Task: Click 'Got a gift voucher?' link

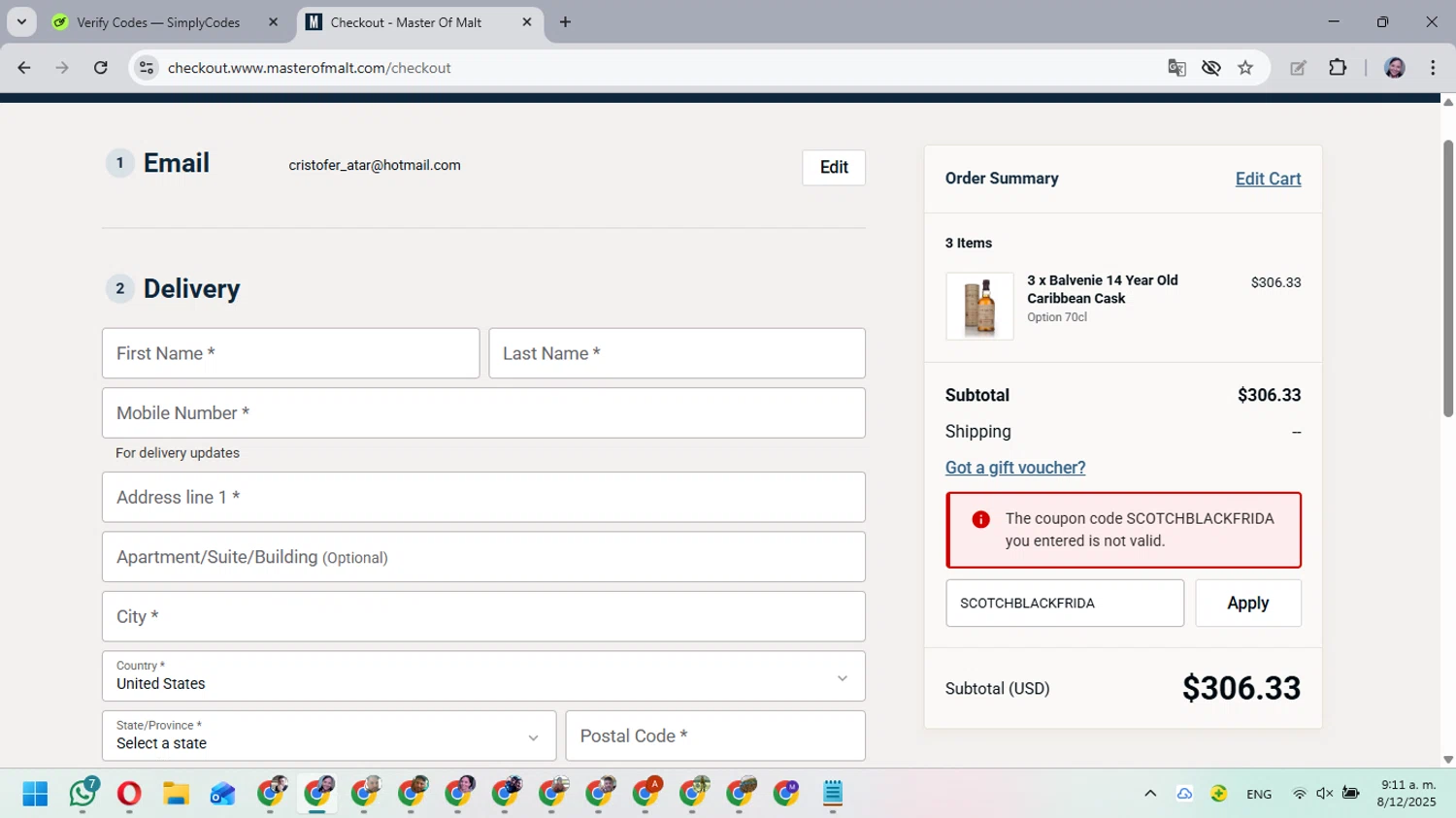Action: point(1015,468)
